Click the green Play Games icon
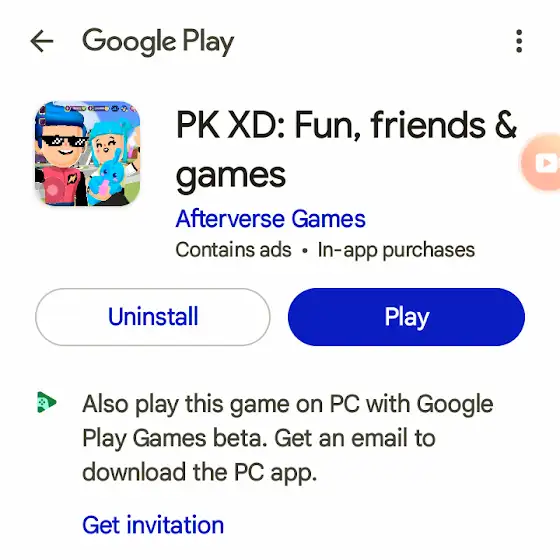Viewport: 560px width, 560px height. pyautogui.click(x=47, y=402)
